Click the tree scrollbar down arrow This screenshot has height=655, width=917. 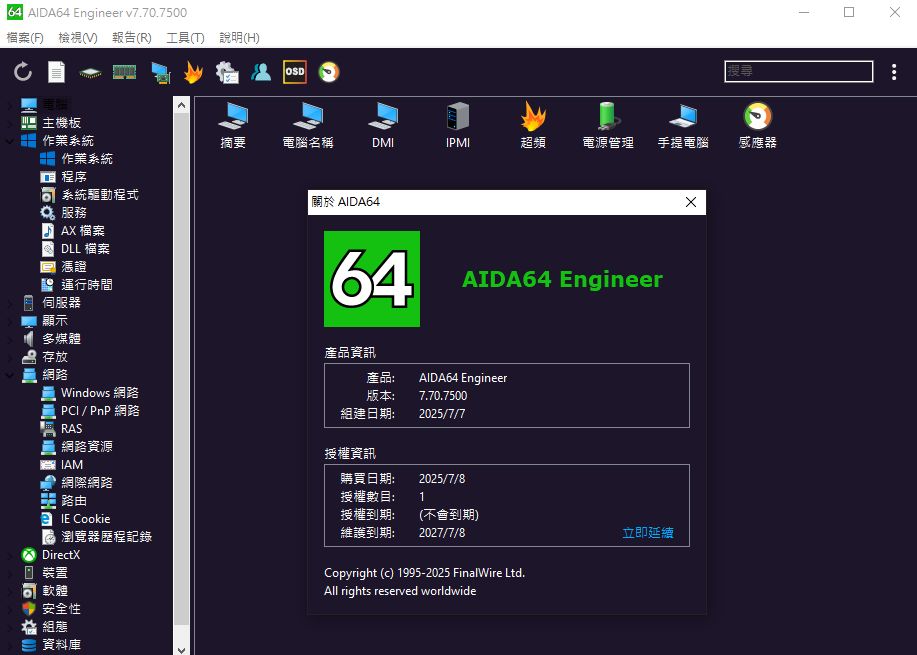181,649
